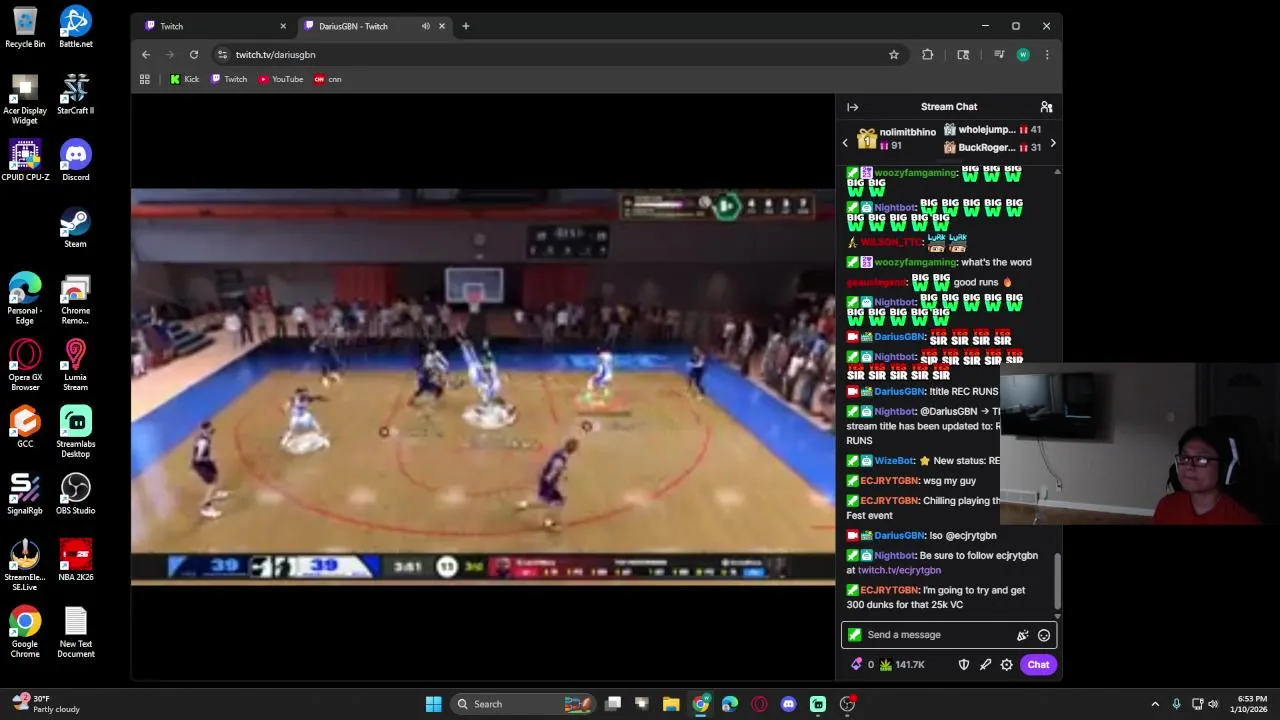Select the NBA 2K26 desktop icon
The height and width of the screenshot is (720, 1280).
(x=76, y=561)
